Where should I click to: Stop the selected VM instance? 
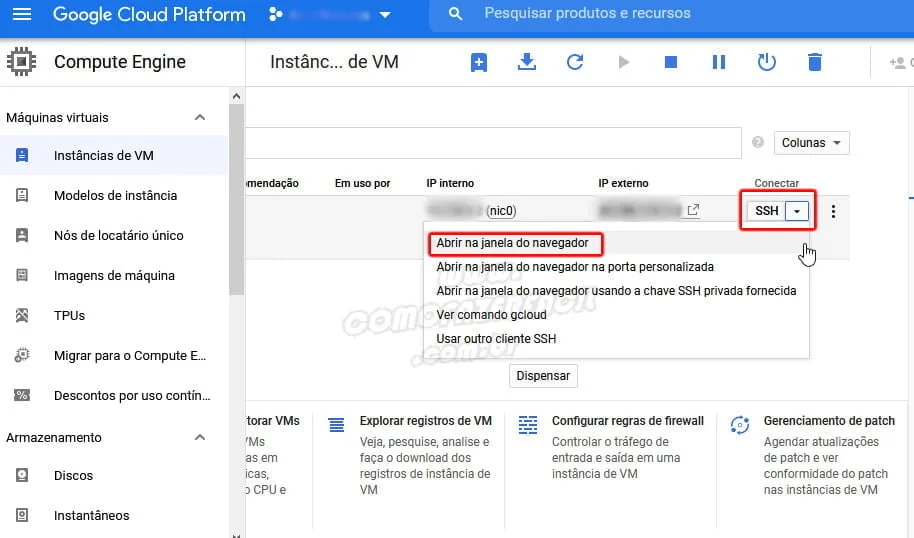tap(671, 62)
